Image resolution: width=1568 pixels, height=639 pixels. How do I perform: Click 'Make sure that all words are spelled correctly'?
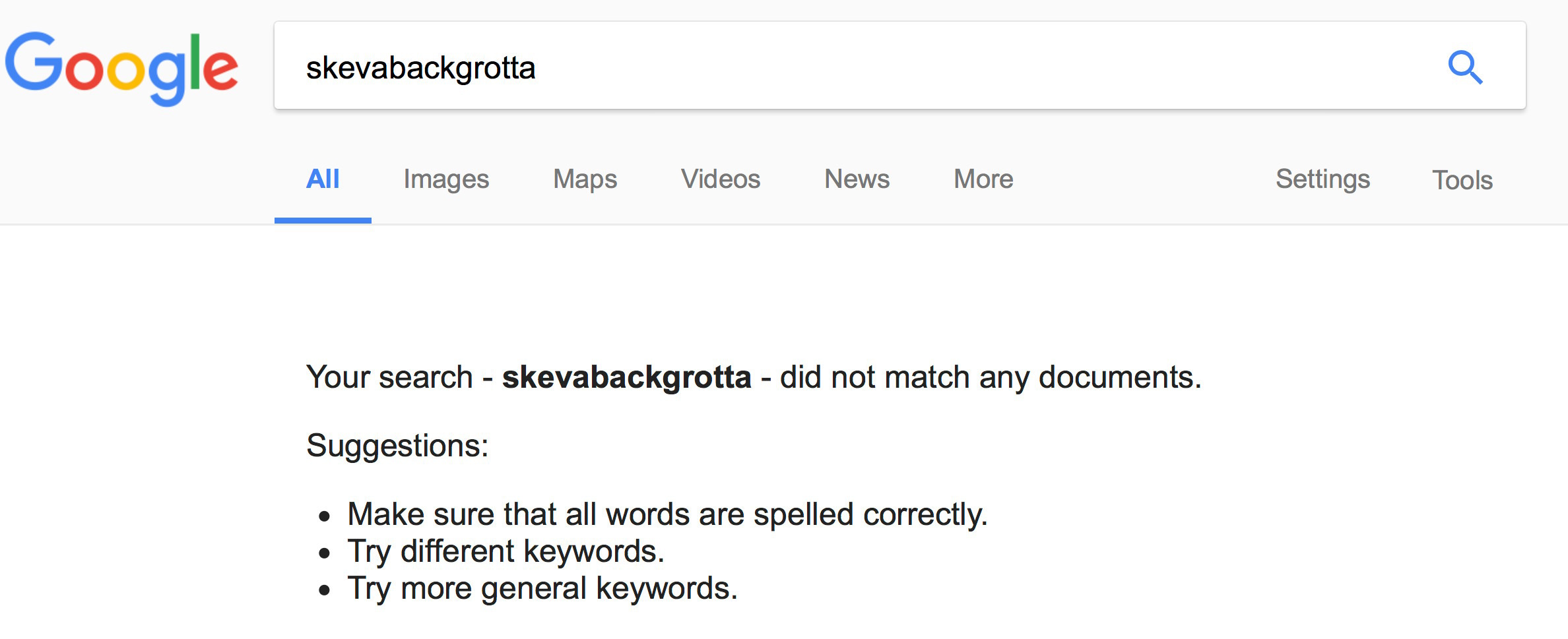point(667,514)
